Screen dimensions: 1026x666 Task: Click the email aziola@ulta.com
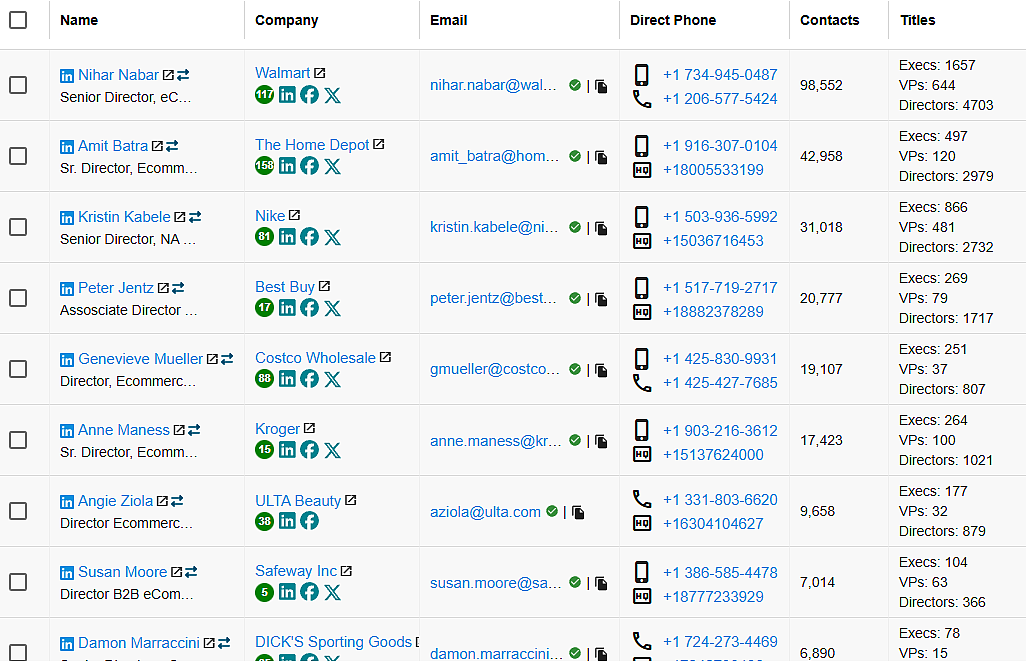(x=485, y=512)
